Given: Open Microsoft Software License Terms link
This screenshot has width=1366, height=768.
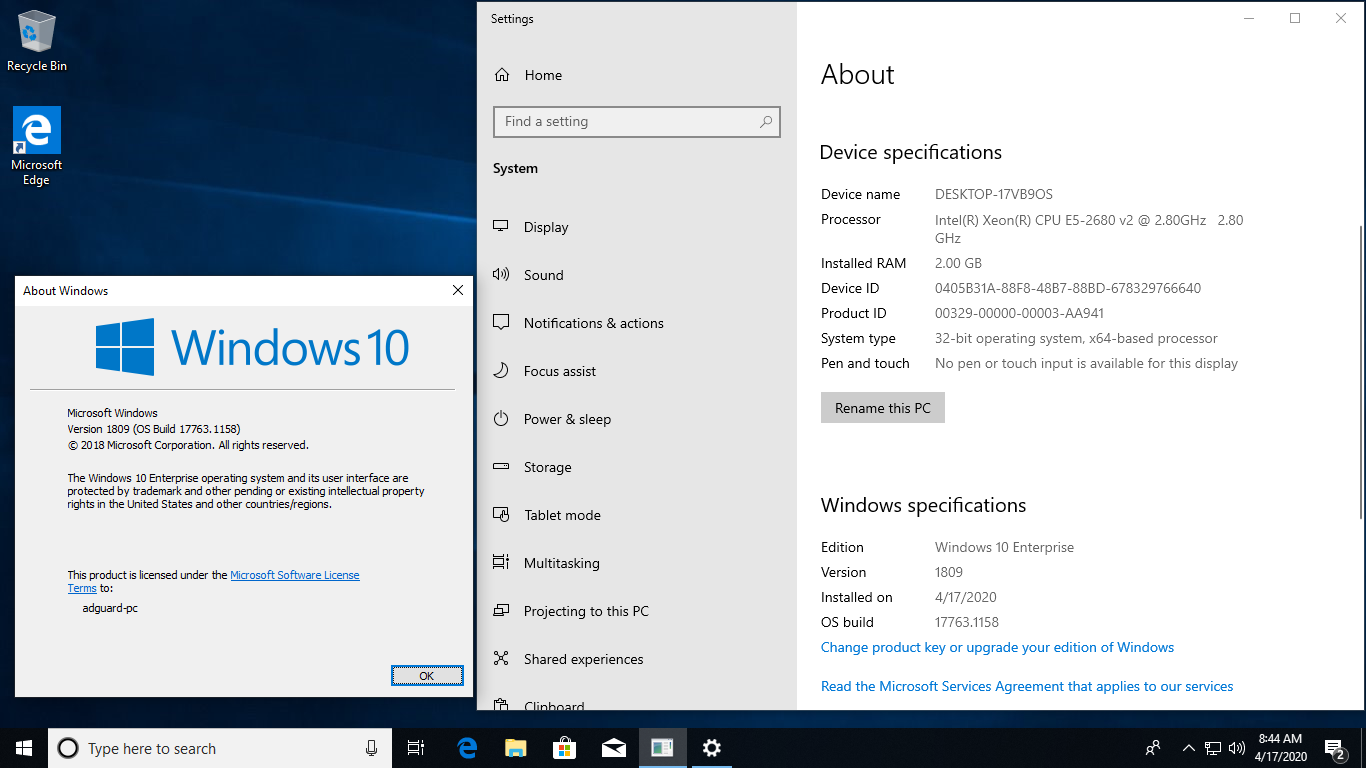Looking at the screenshot, I should (294, 575).
